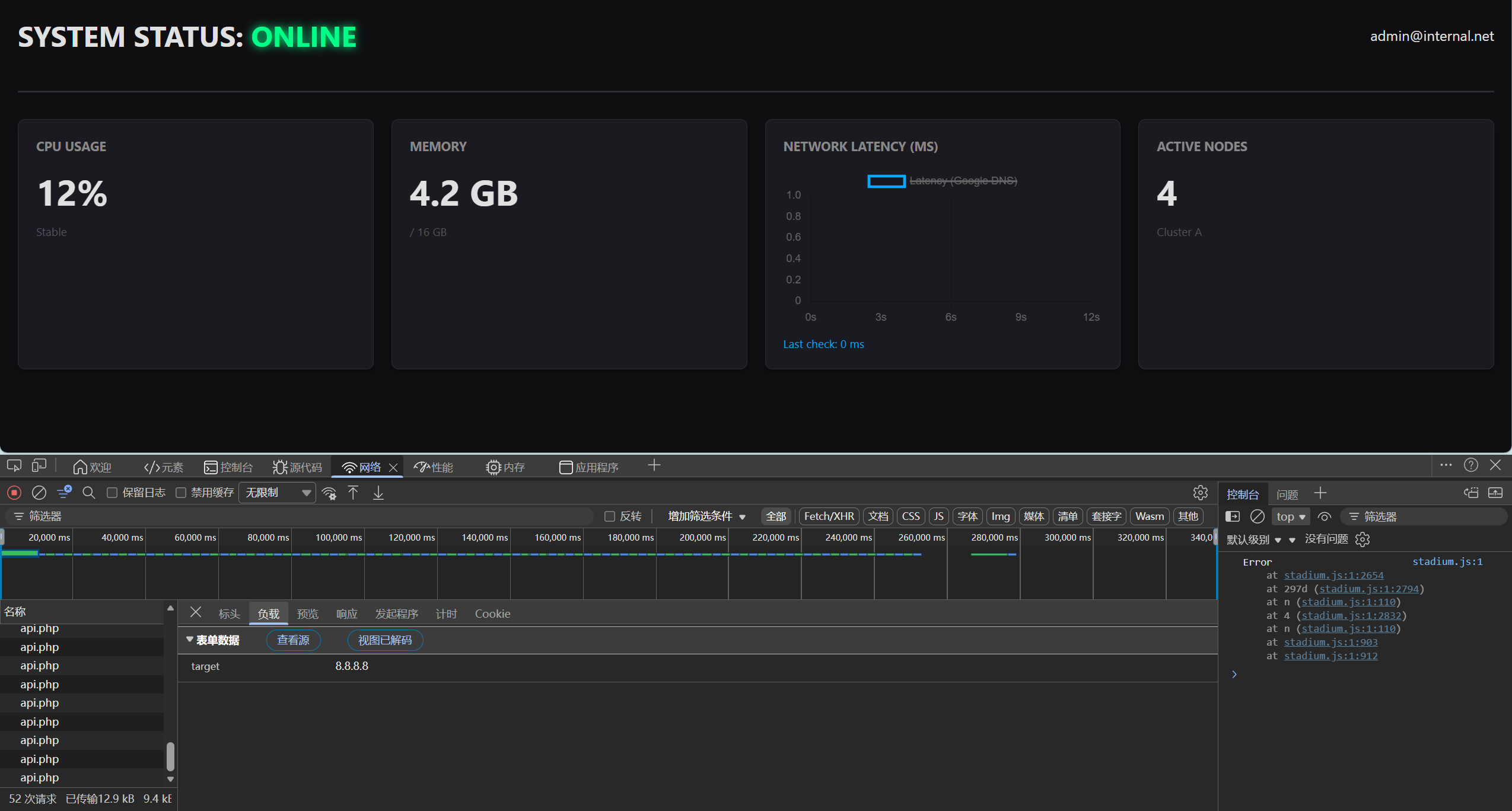Collapse the 表单数据 section triangle
The height and width of the screenshot is (811, 1512).
190,640
